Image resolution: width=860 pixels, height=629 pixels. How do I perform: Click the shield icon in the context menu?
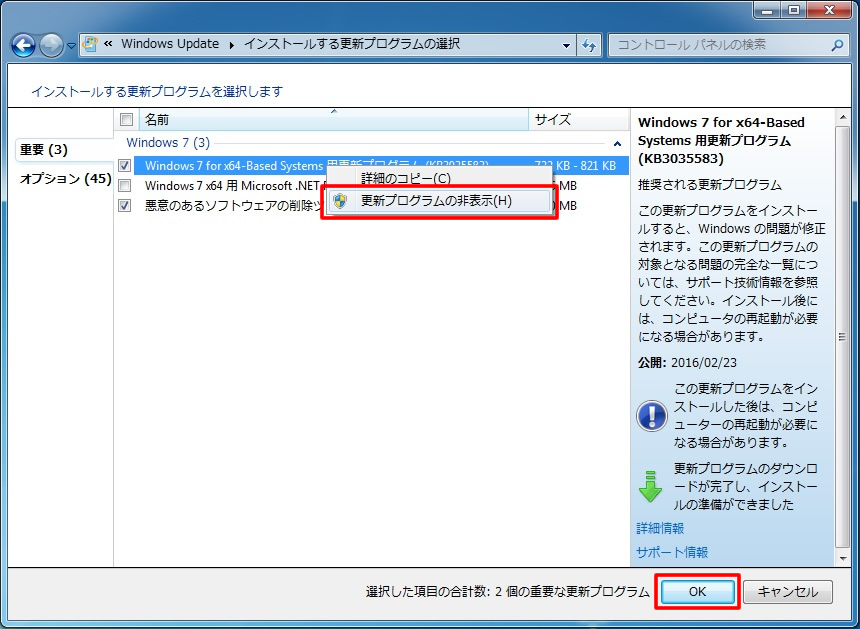point(340,201)
